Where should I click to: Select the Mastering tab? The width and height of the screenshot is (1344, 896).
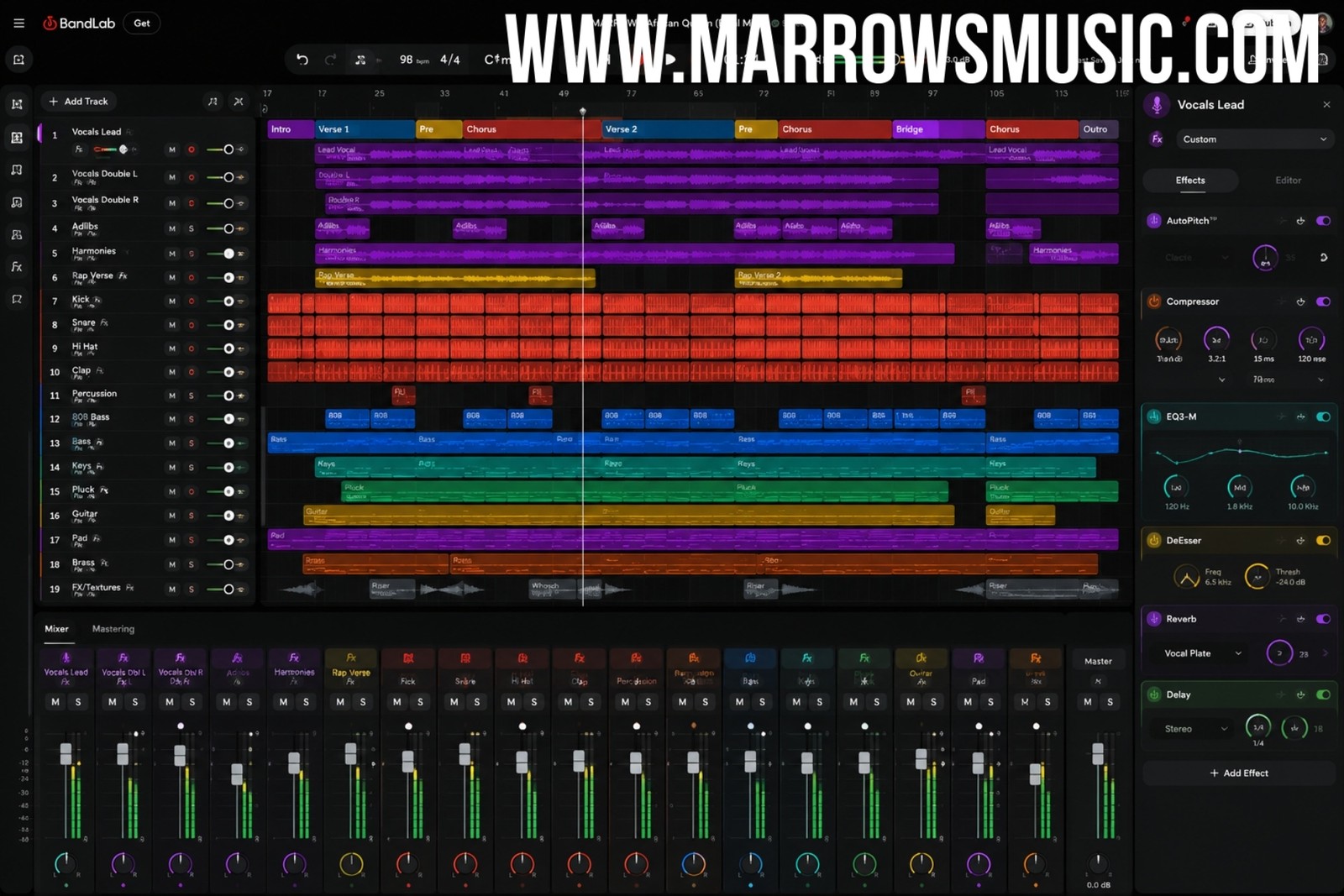pyautogui.click(x=113, y=629)
